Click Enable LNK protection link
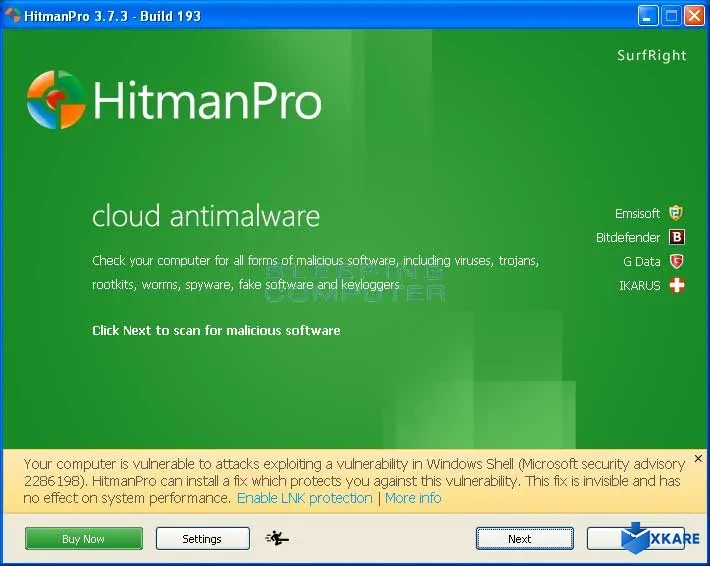Image resolution: width=710 pixels, height=566 pixels. 305,498
